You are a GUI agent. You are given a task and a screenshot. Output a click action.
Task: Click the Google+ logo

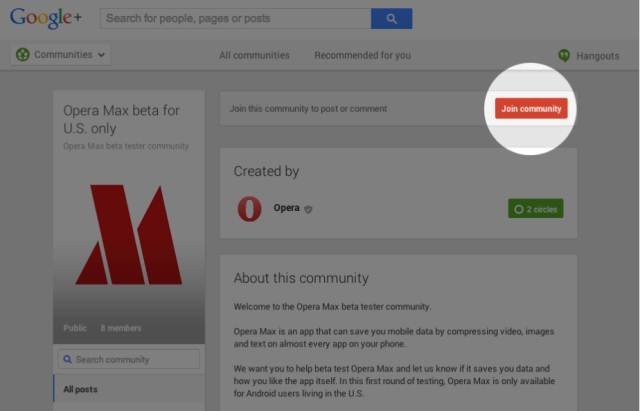click(46, 18)
